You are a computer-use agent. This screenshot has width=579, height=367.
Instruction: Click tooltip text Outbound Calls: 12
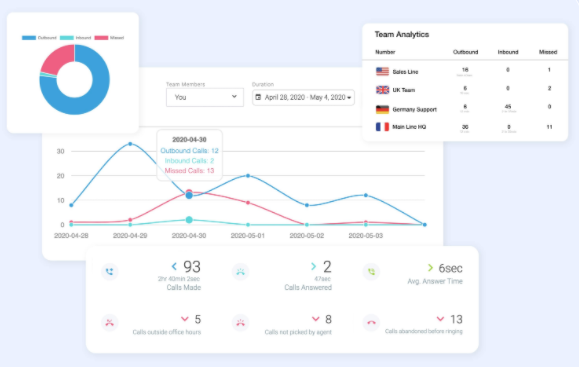(189, 151)
